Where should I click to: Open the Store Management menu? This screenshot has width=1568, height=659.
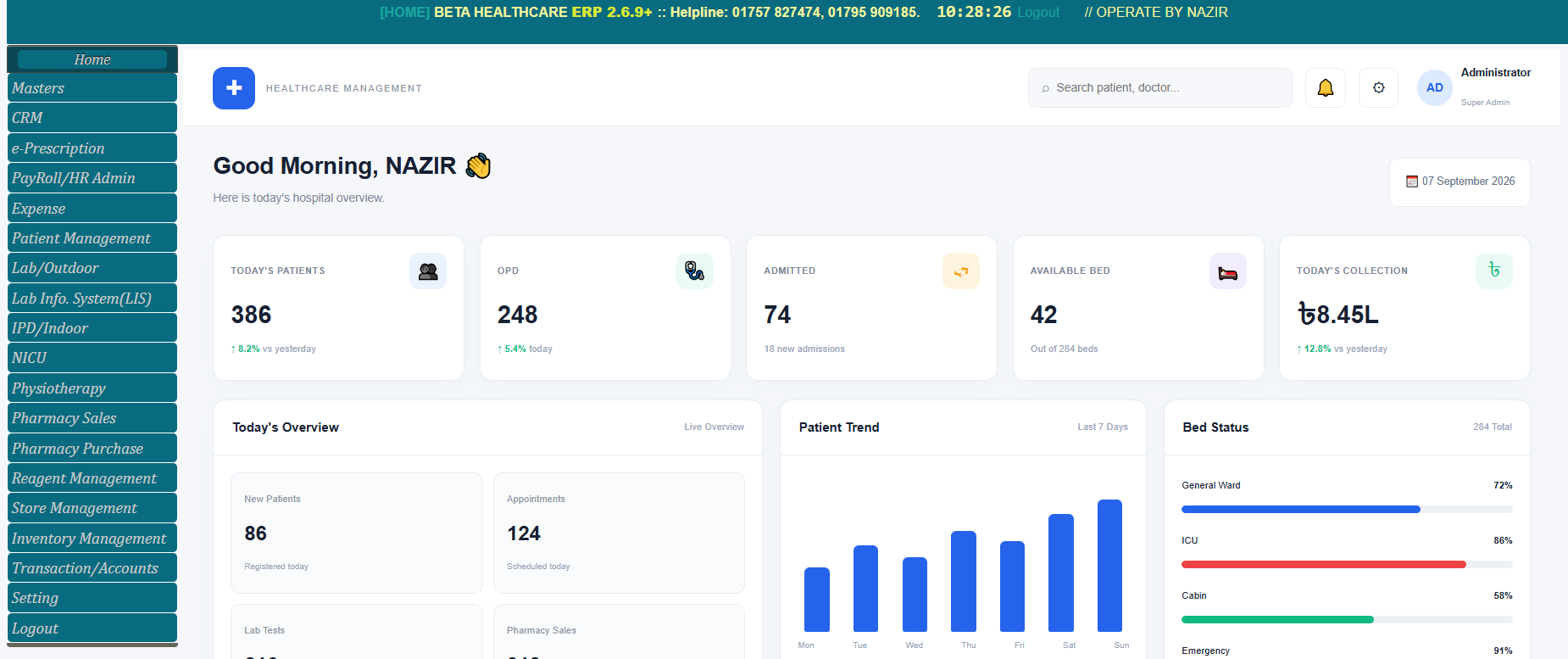(x=92, y=508)
